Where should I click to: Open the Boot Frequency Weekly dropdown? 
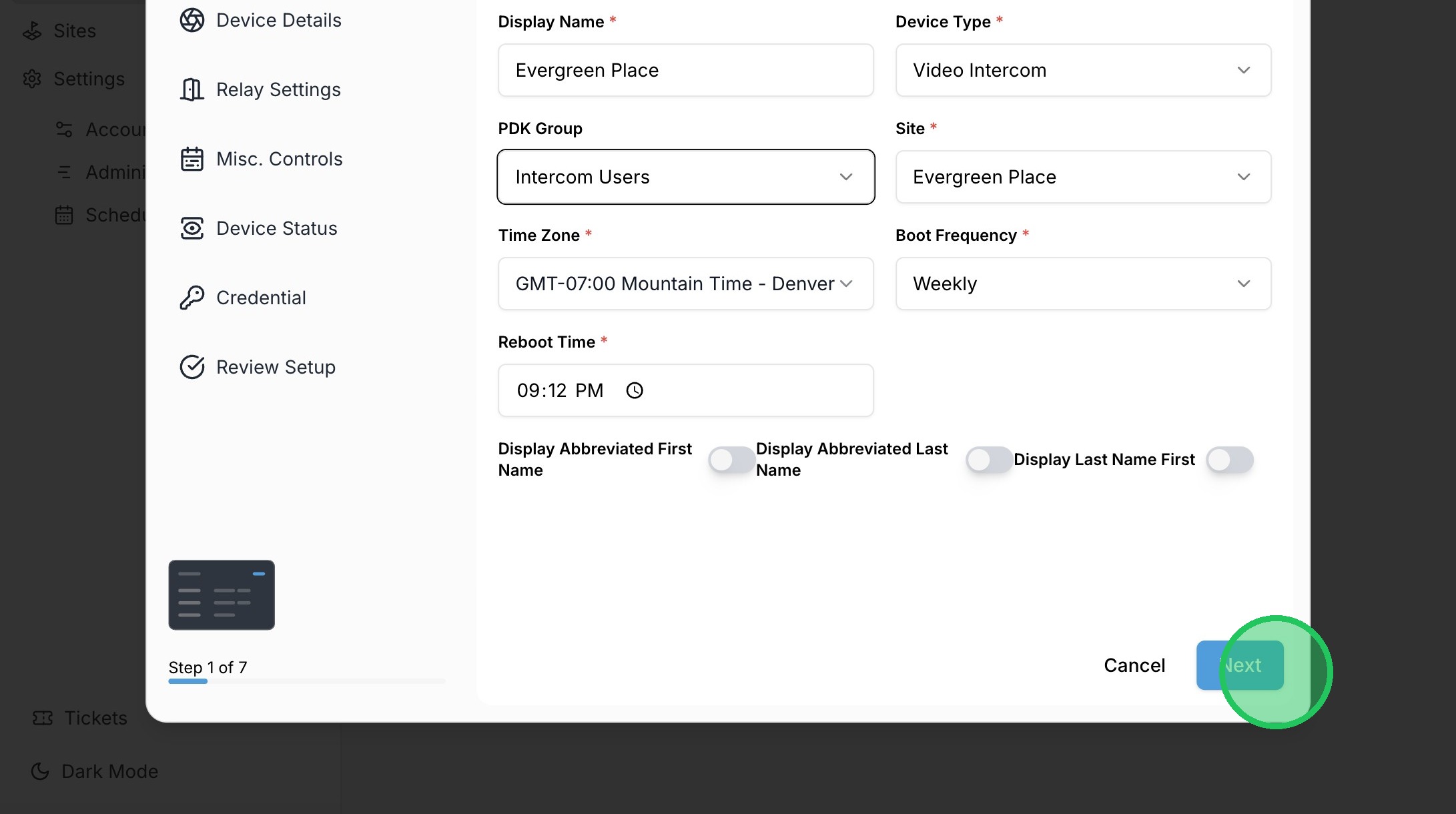point(1083,284)
